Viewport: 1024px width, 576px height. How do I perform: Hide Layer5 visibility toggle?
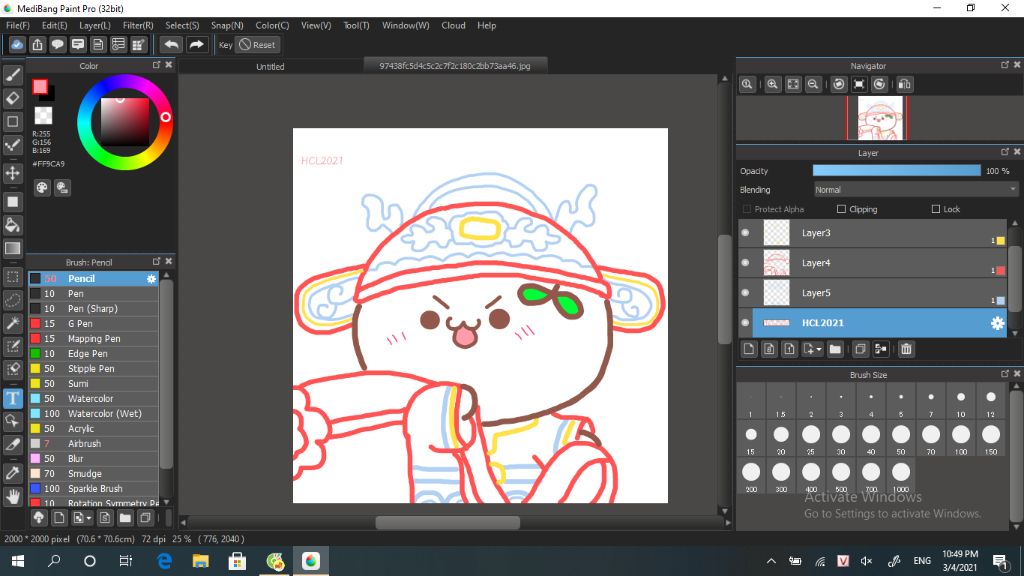coord(745,293)
